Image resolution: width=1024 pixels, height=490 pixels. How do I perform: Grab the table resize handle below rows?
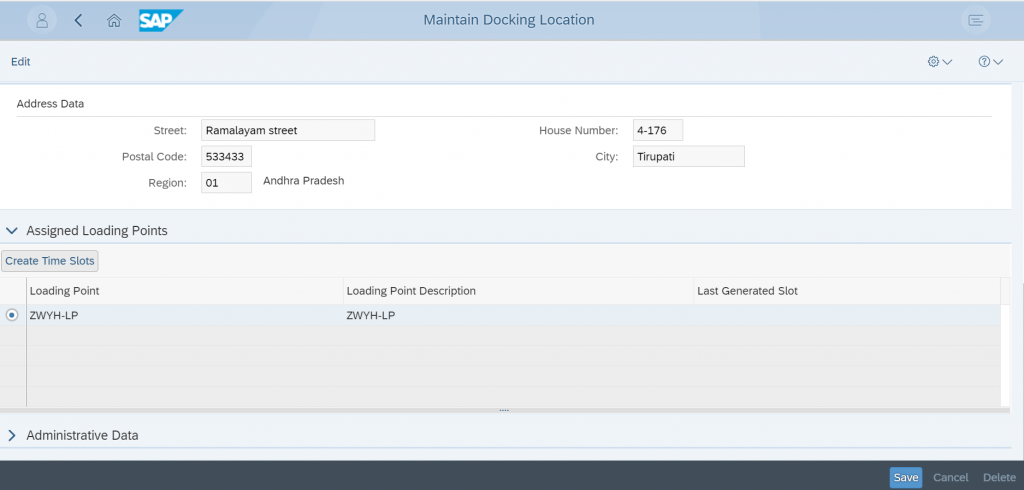504,410
